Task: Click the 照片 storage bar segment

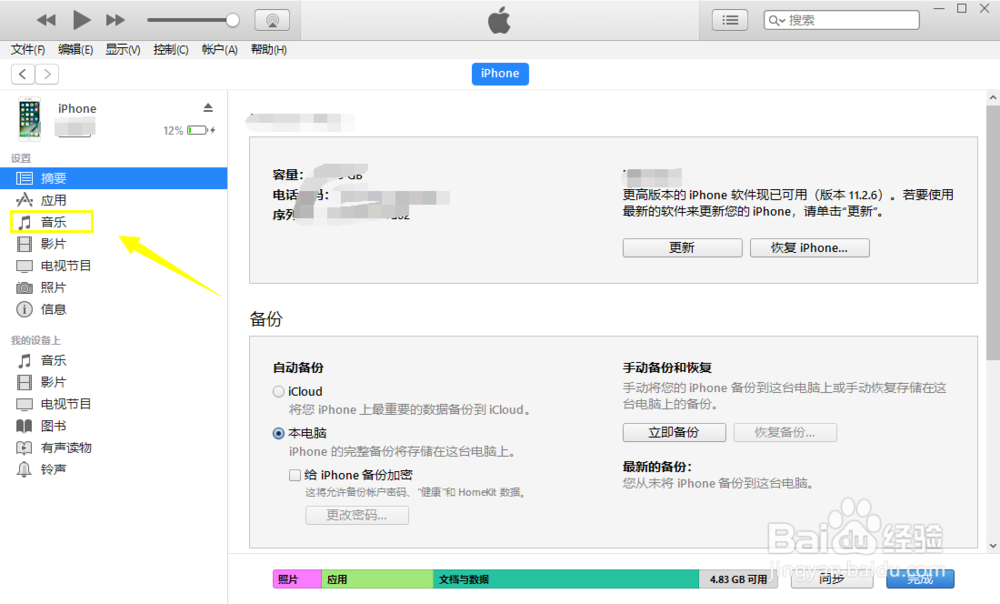Action: (297, 579)
